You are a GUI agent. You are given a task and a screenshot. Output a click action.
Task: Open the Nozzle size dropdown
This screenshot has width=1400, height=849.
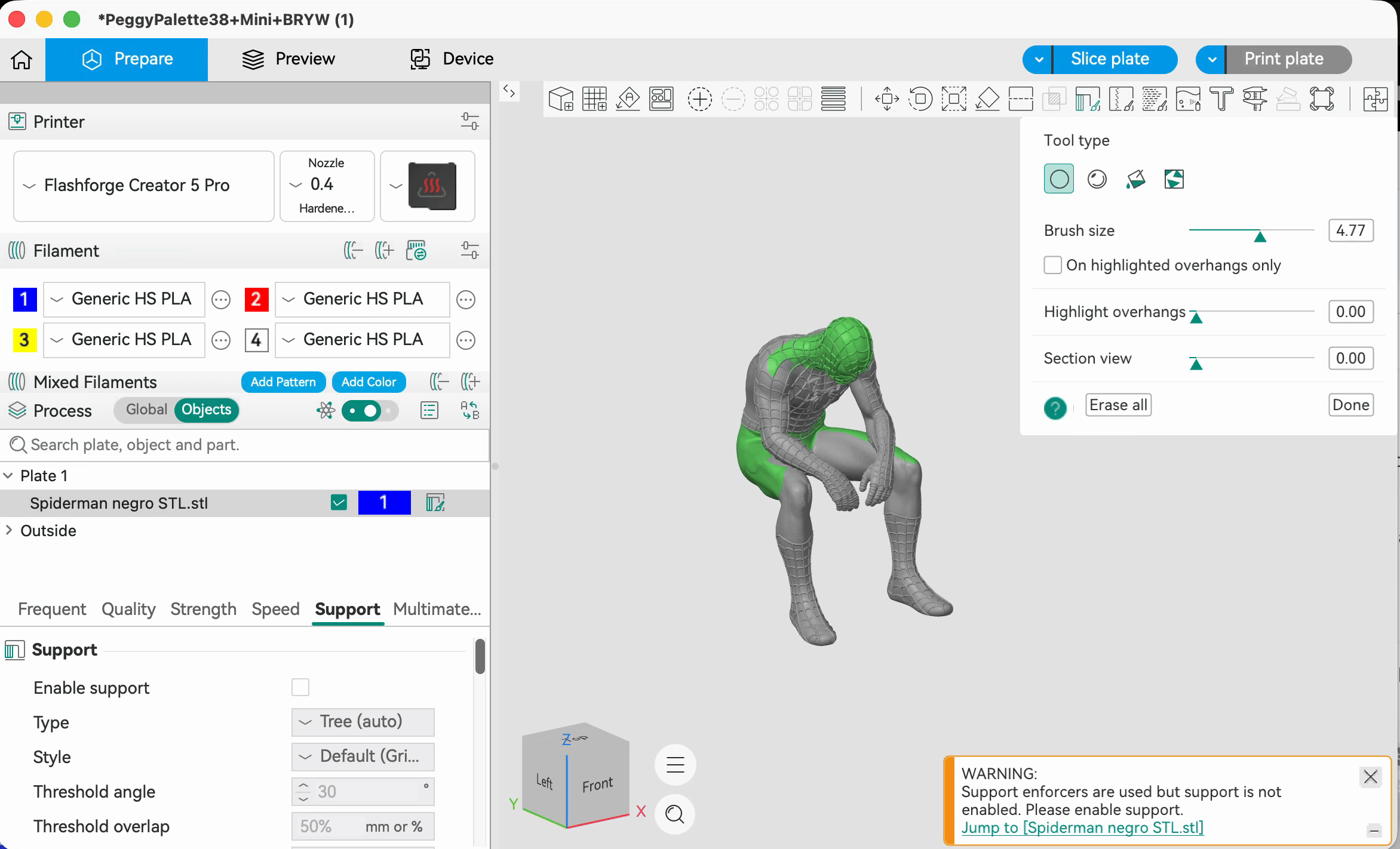[x=327, y=186]
